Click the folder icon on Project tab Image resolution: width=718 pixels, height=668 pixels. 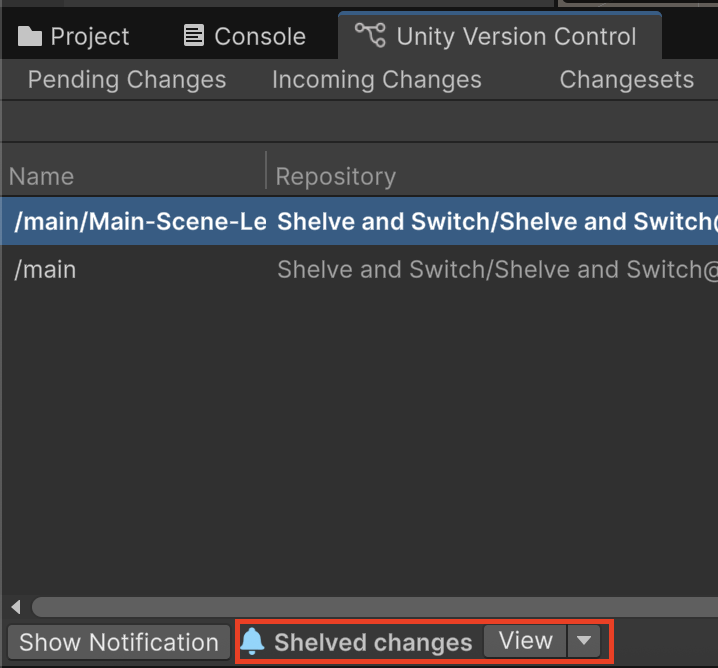point(30,37)
